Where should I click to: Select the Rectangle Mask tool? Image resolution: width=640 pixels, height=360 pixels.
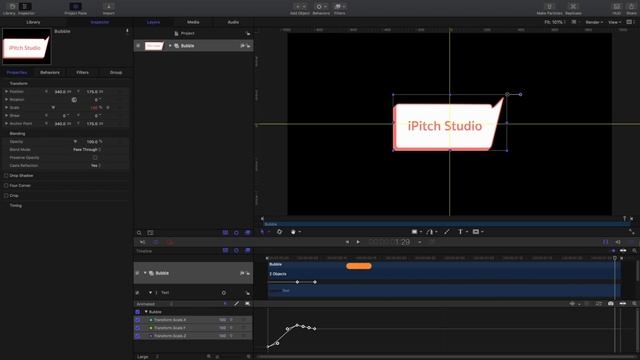[476, 232]
